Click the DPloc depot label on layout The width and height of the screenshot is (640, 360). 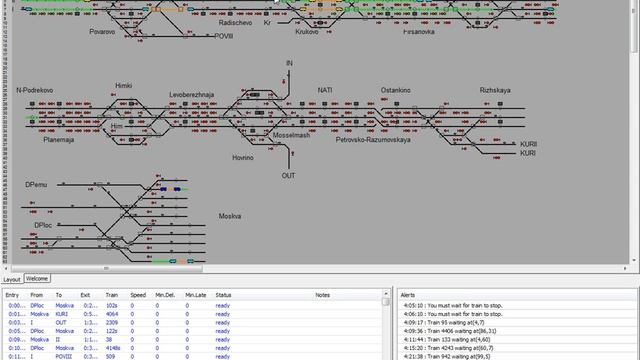click(43, 225)
